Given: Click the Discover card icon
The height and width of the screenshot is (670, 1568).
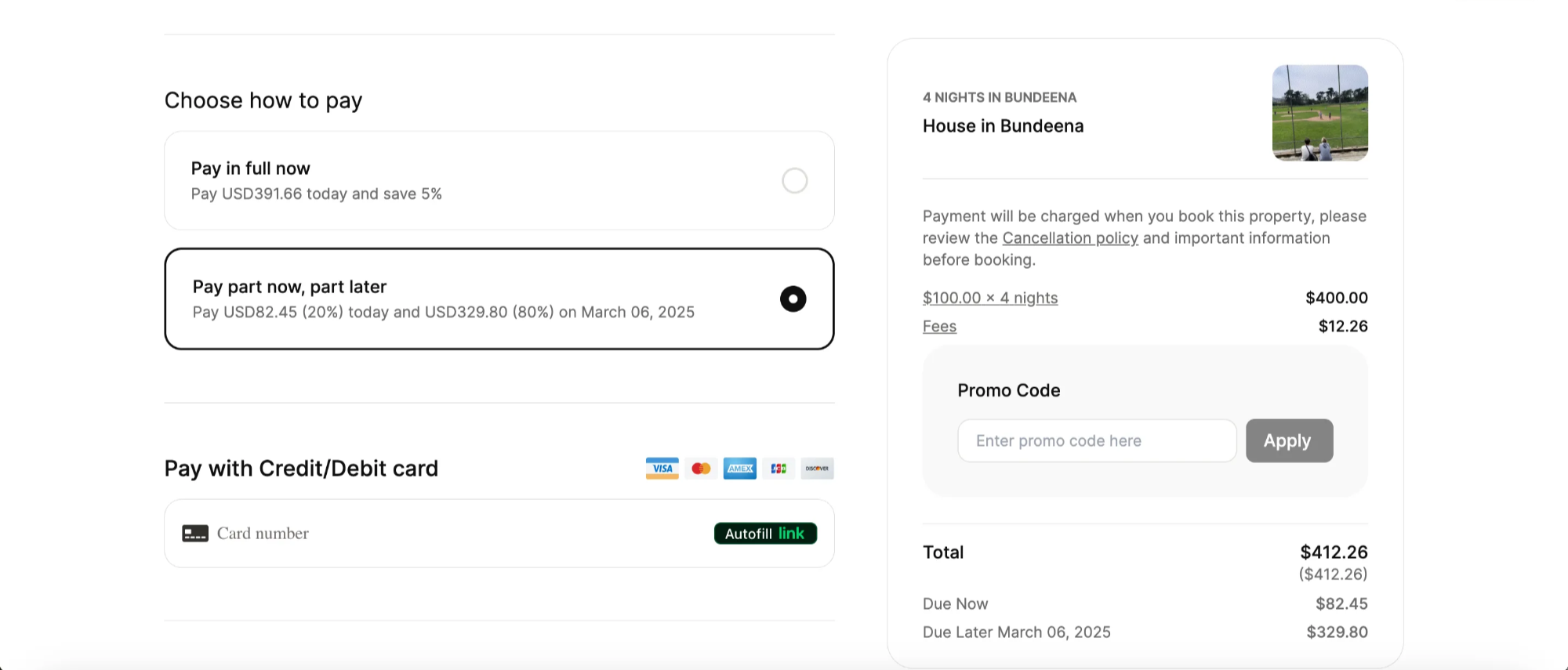Looking at the screenshot, I should point(817,469).
